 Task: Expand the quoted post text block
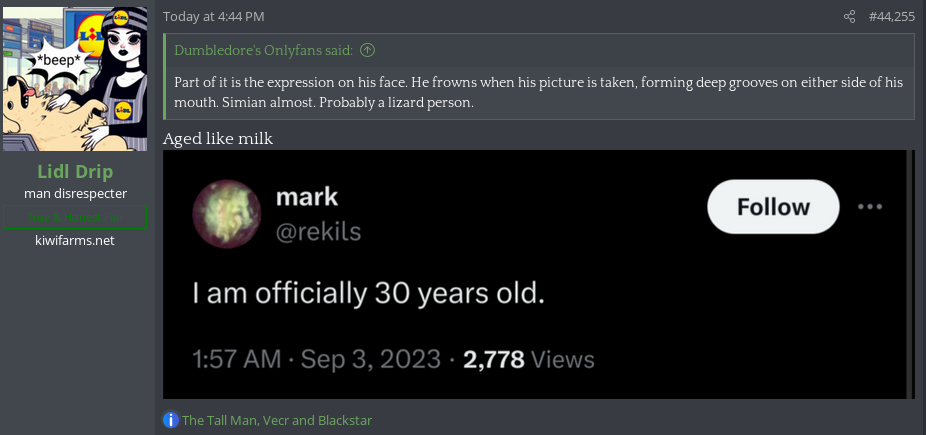tap(540, 91)
